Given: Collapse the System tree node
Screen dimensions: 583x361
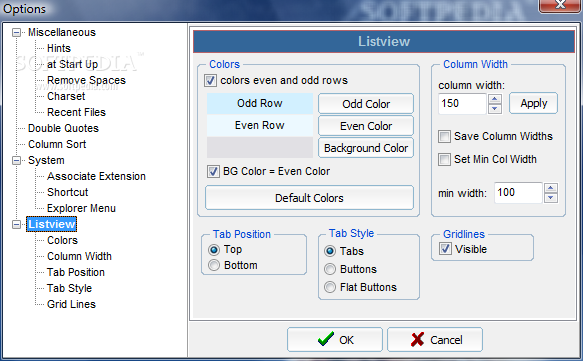Looking at the screenshot, I should click(16, 161).
